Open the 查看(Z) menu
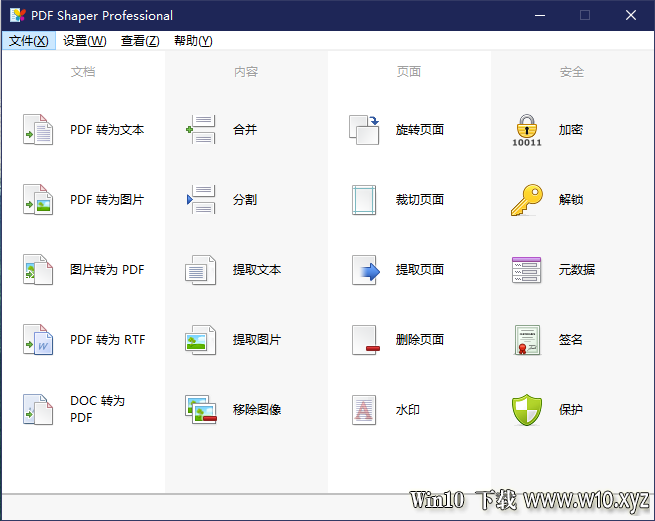Viewport: 655px width, 521px height. [140, 41]
